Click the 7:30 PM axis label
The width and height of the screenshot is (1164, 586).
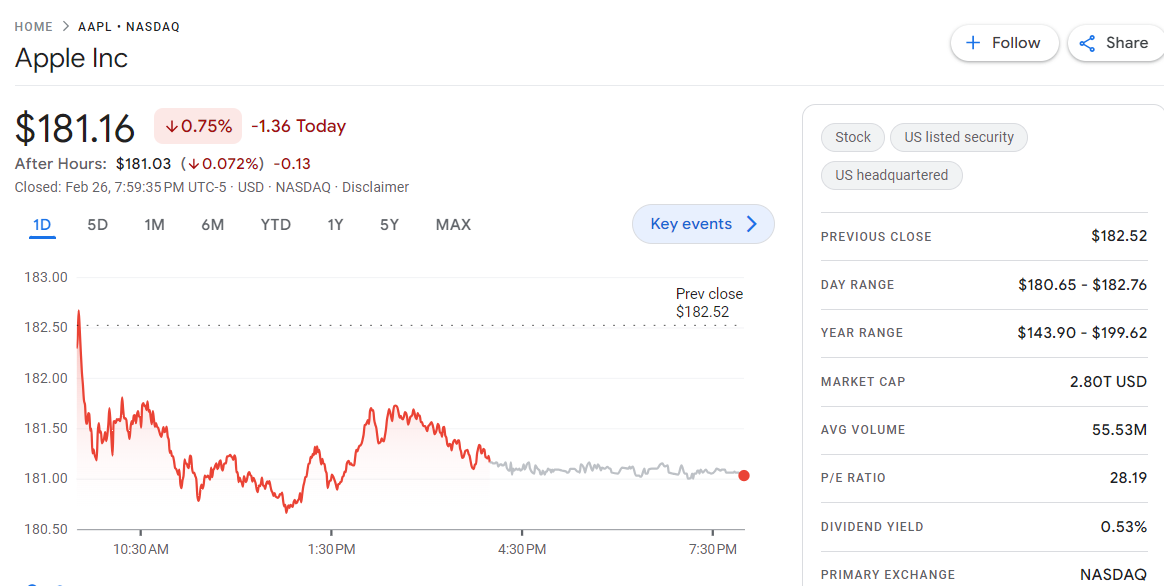713,550
